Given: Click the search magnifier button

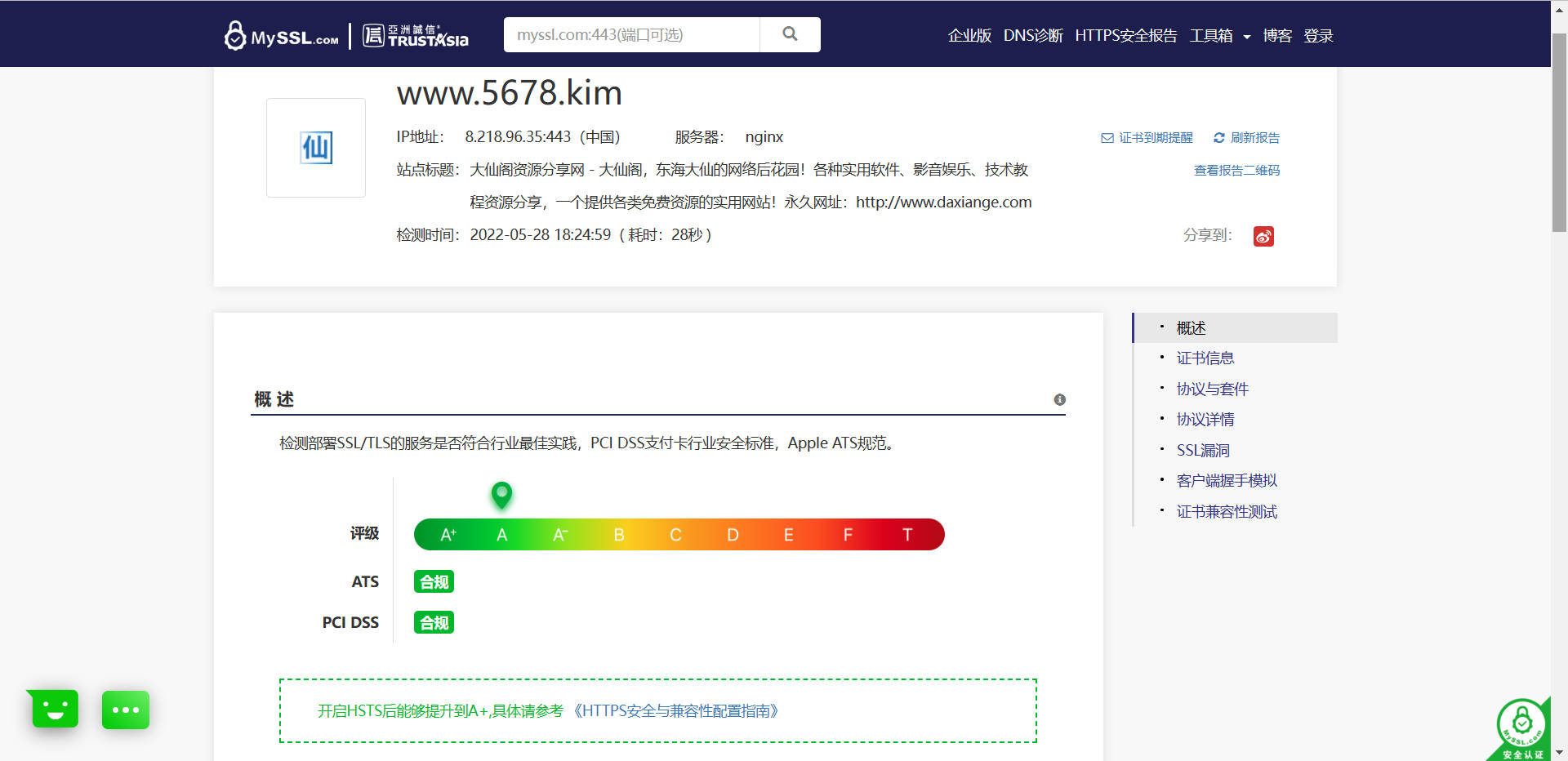Looking at the screenshot, I should point(790,34).
